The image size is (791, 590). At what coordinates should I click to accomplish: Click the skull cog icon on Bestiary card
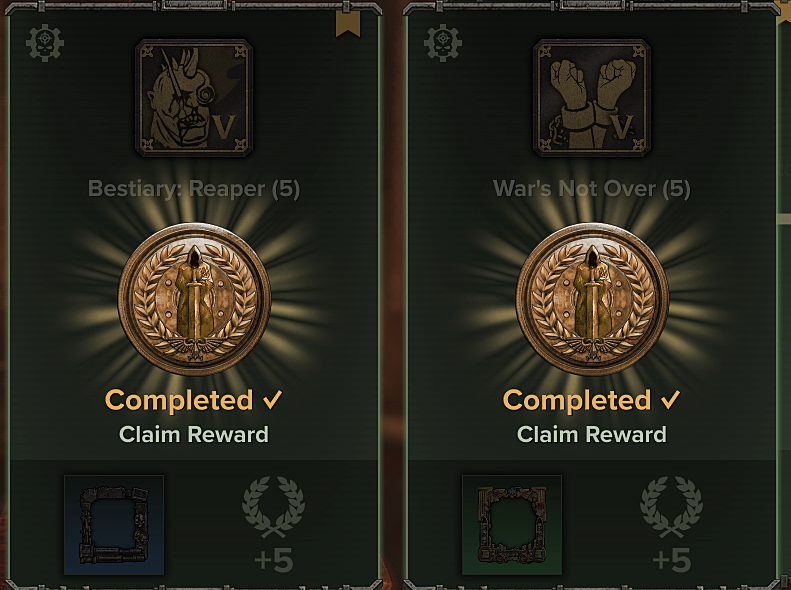click(x=45, y=43)
